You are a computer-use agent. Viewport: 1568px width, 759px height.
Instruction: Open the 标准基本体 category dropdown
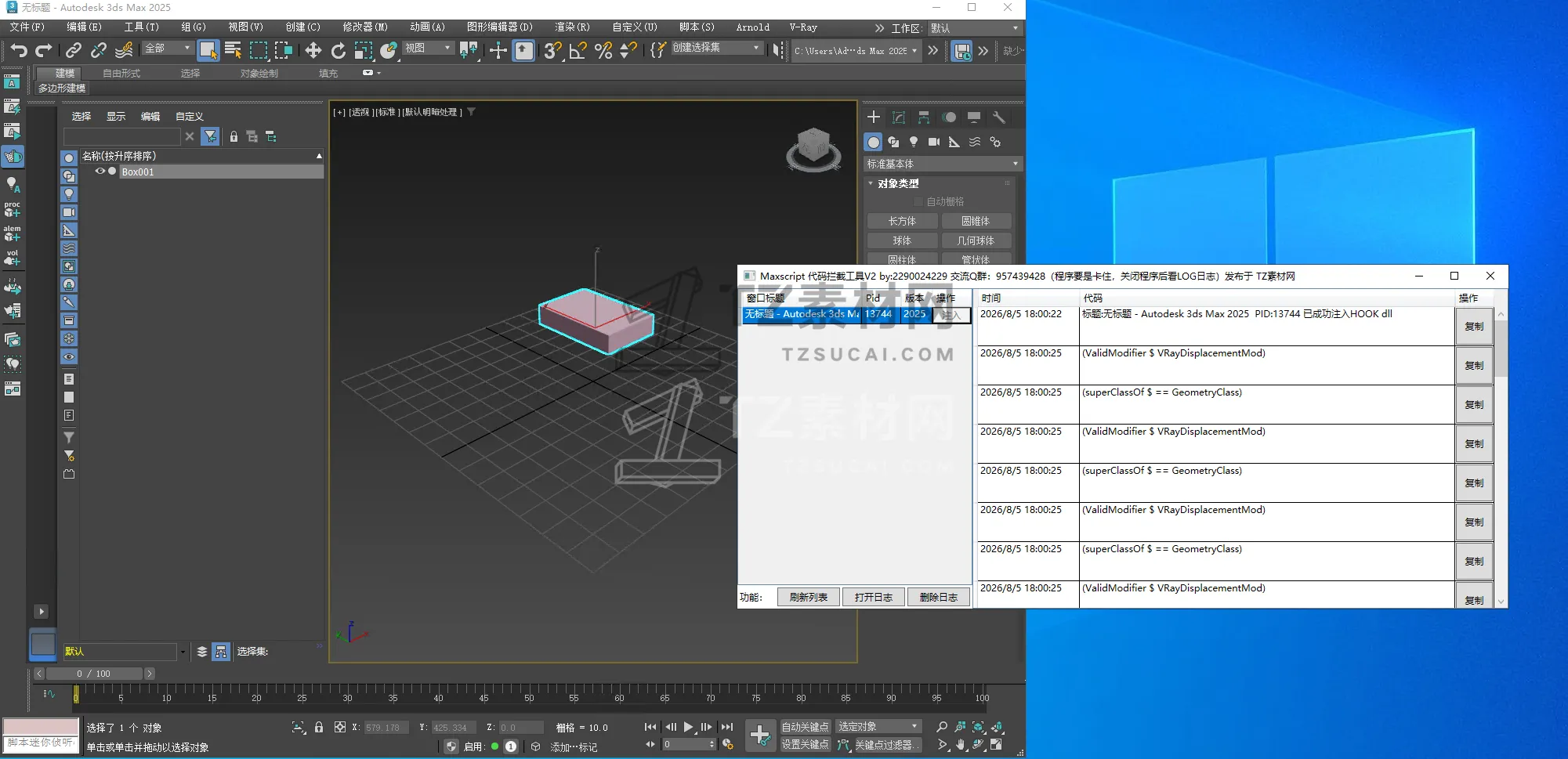coord(943,164)
